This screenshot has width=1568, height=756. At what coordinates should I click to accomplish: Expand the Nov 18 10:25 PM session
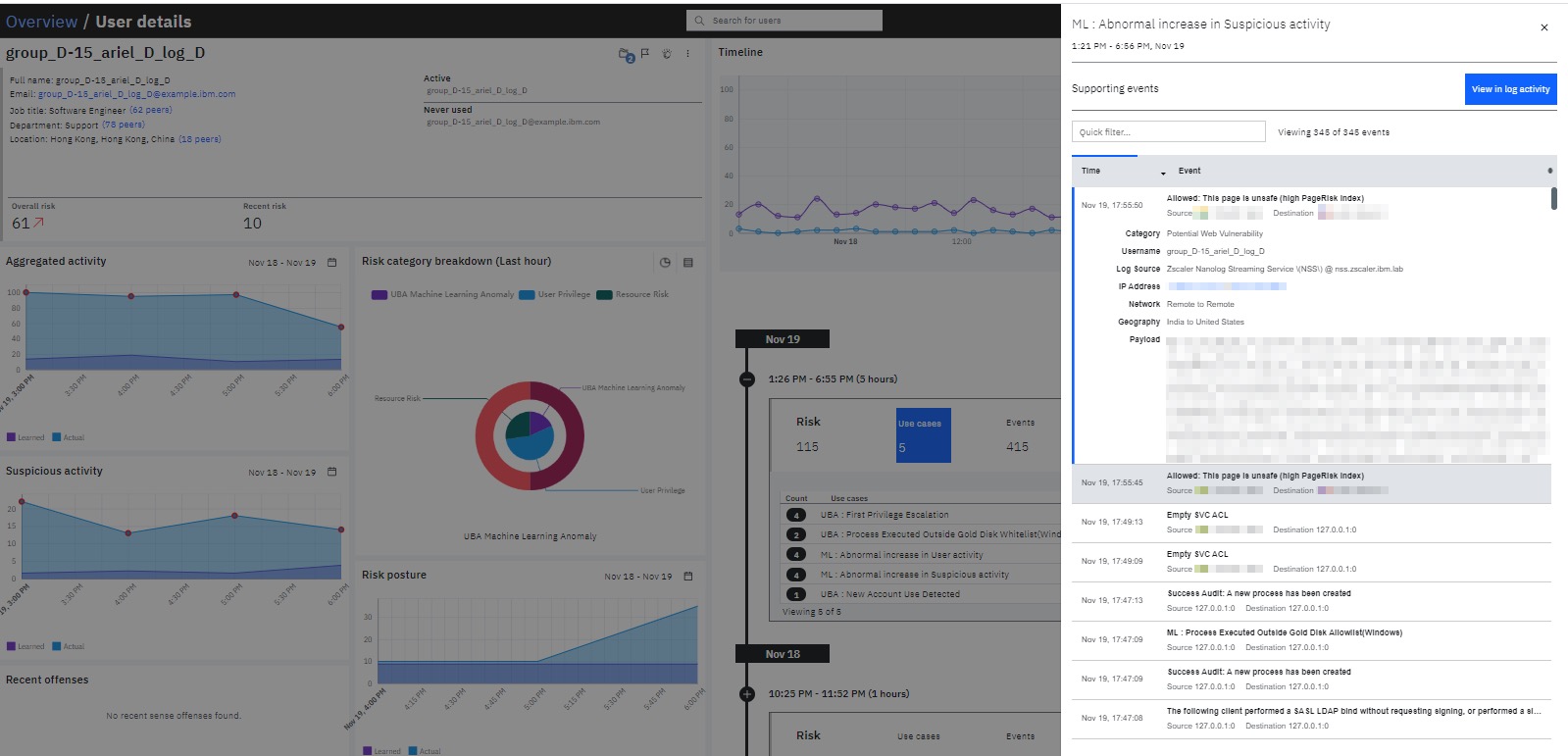747,694
